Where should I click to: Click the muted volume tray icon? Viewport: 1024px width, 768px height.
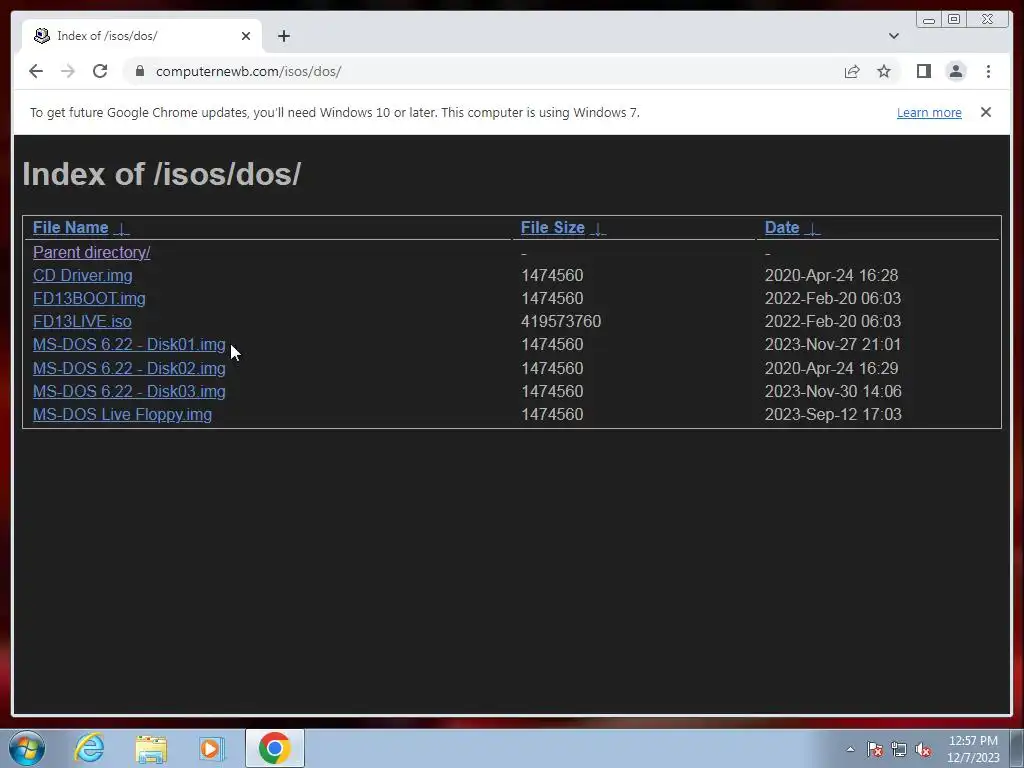[923, 750]
